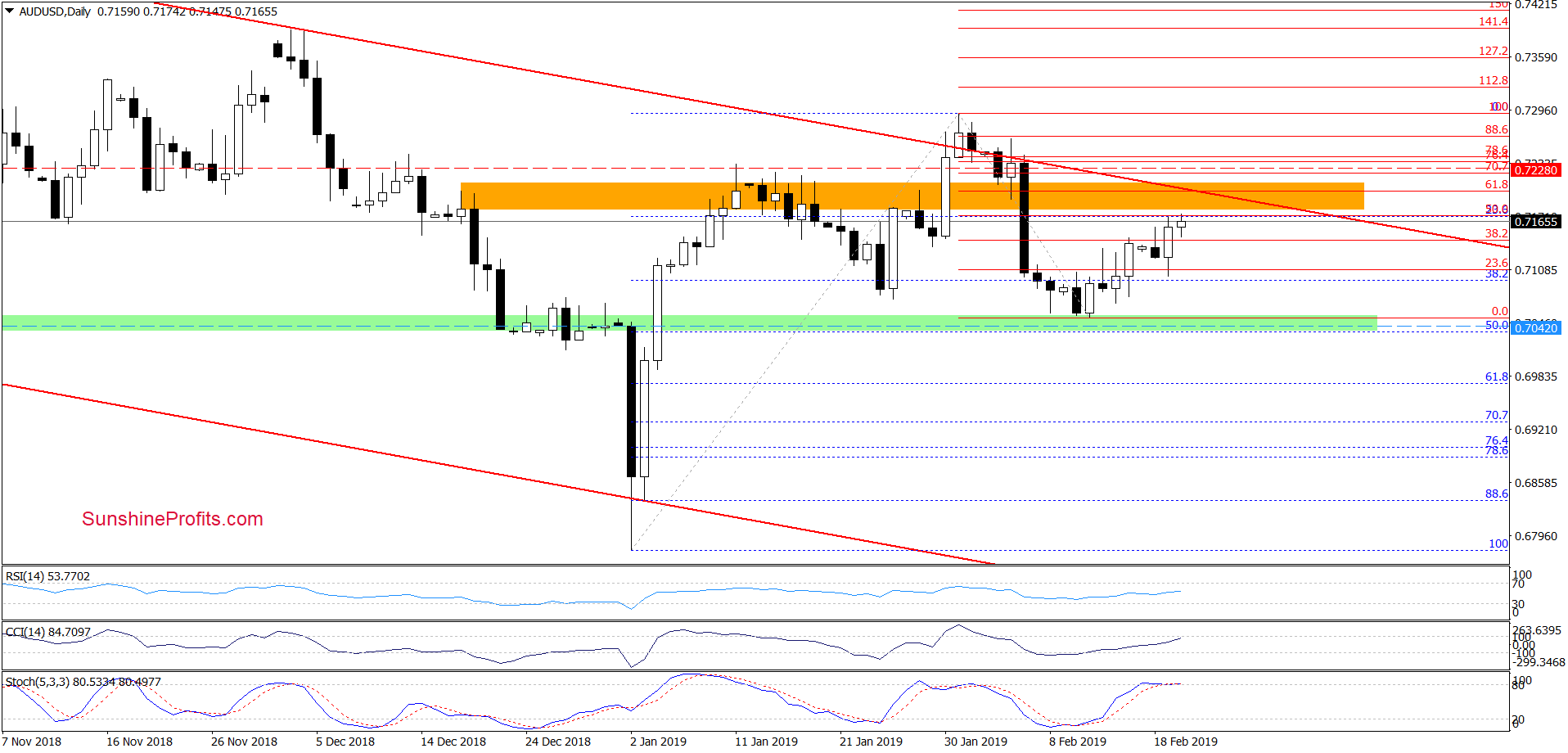Select the CCI(14) 84.7097 indicator label
Screen dimensions: 1568x753
(47, 632)
